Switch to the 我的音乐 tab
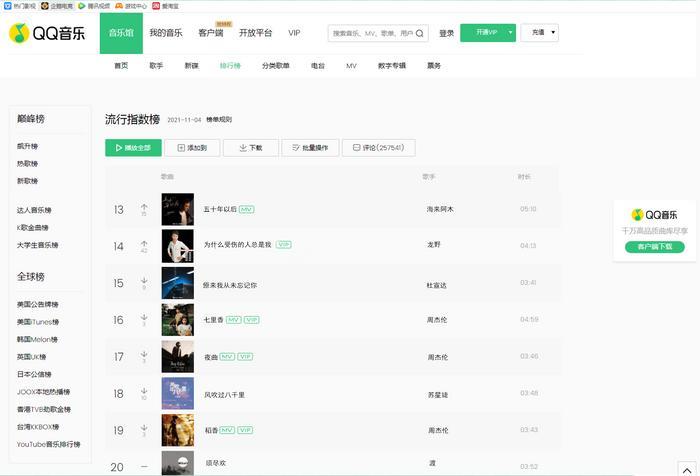 [166, 33]
